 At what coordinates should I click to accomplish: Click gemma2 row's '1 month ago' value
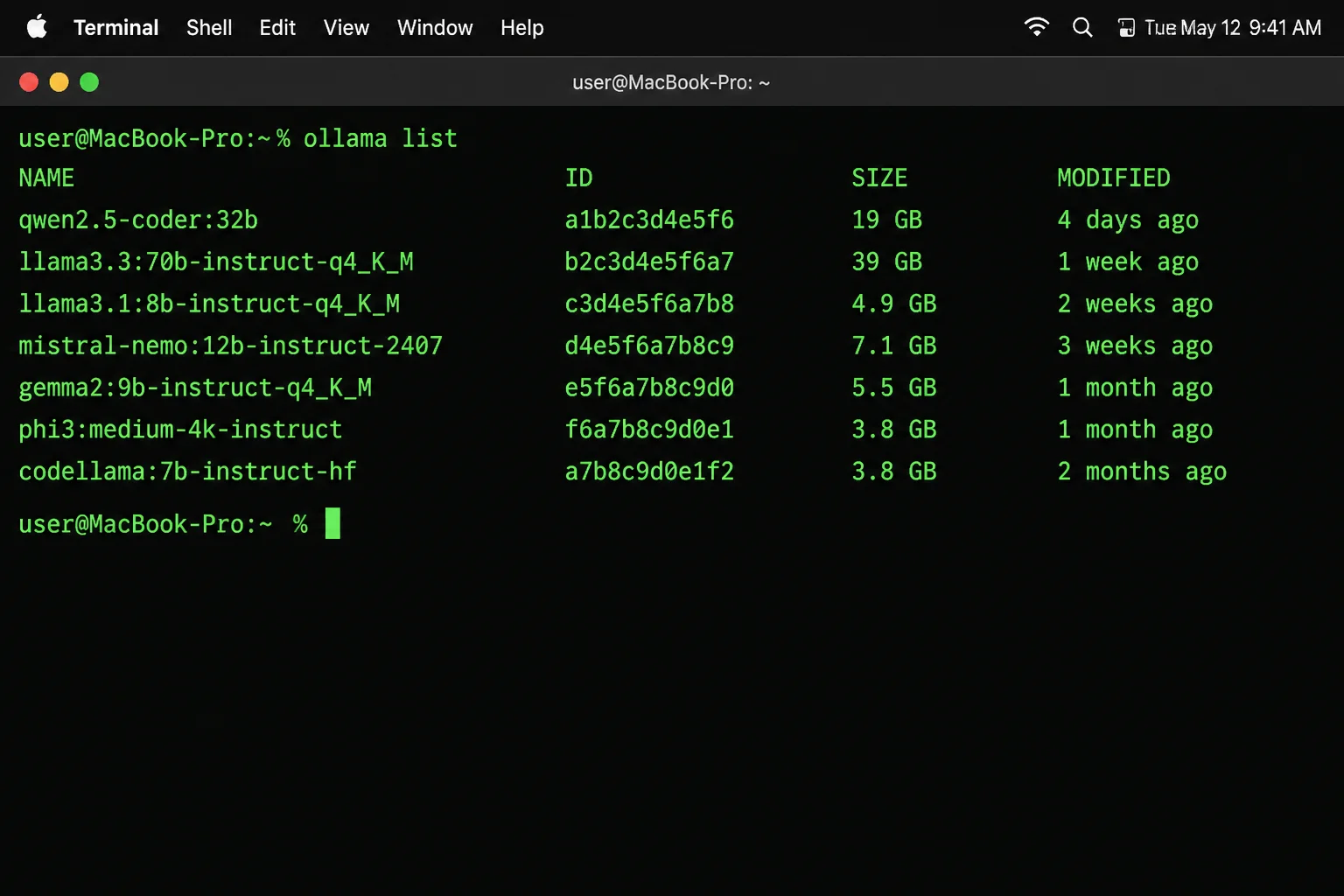click(x=1135, y=388)
